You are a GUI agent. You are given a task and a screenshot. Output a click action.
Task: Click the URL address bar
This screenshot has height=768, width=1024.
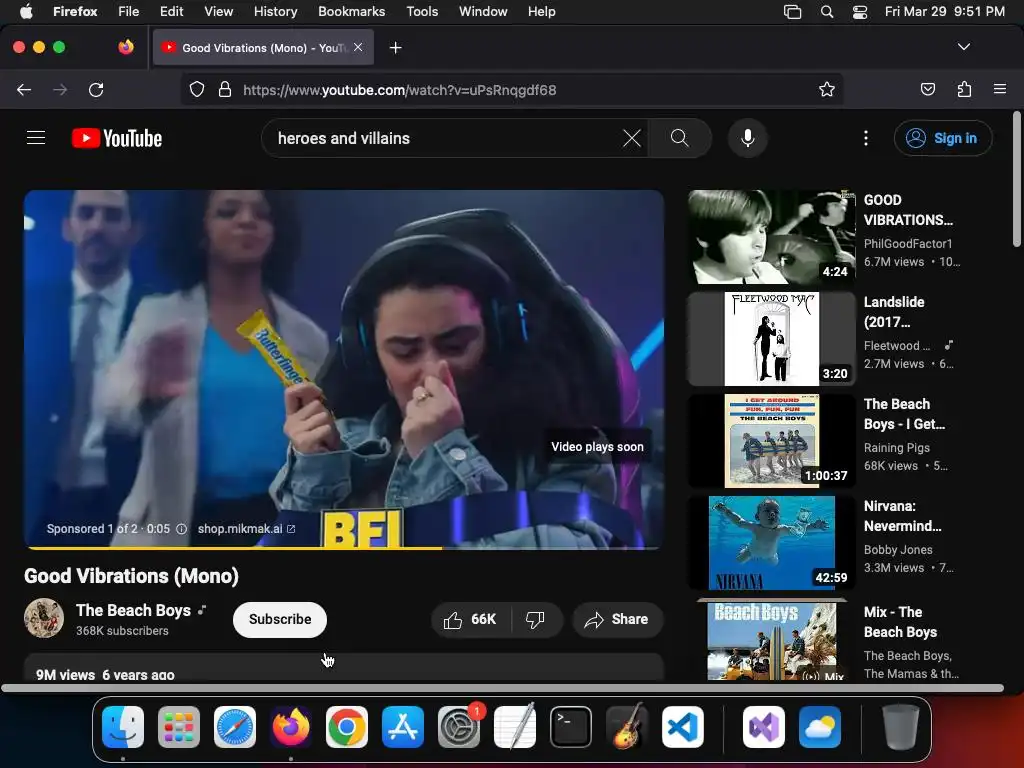click(x=511, y=89)
